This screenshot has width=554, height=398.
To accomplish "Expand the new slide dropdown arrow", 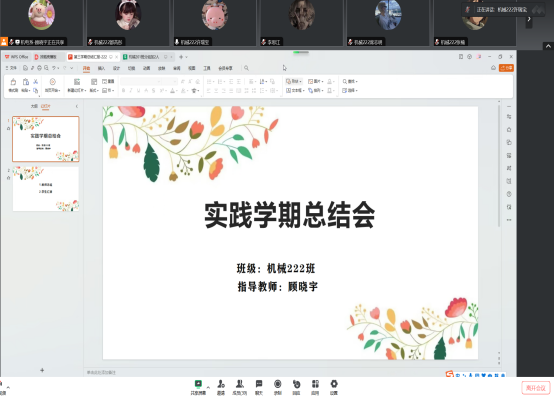I will [85, 90].
